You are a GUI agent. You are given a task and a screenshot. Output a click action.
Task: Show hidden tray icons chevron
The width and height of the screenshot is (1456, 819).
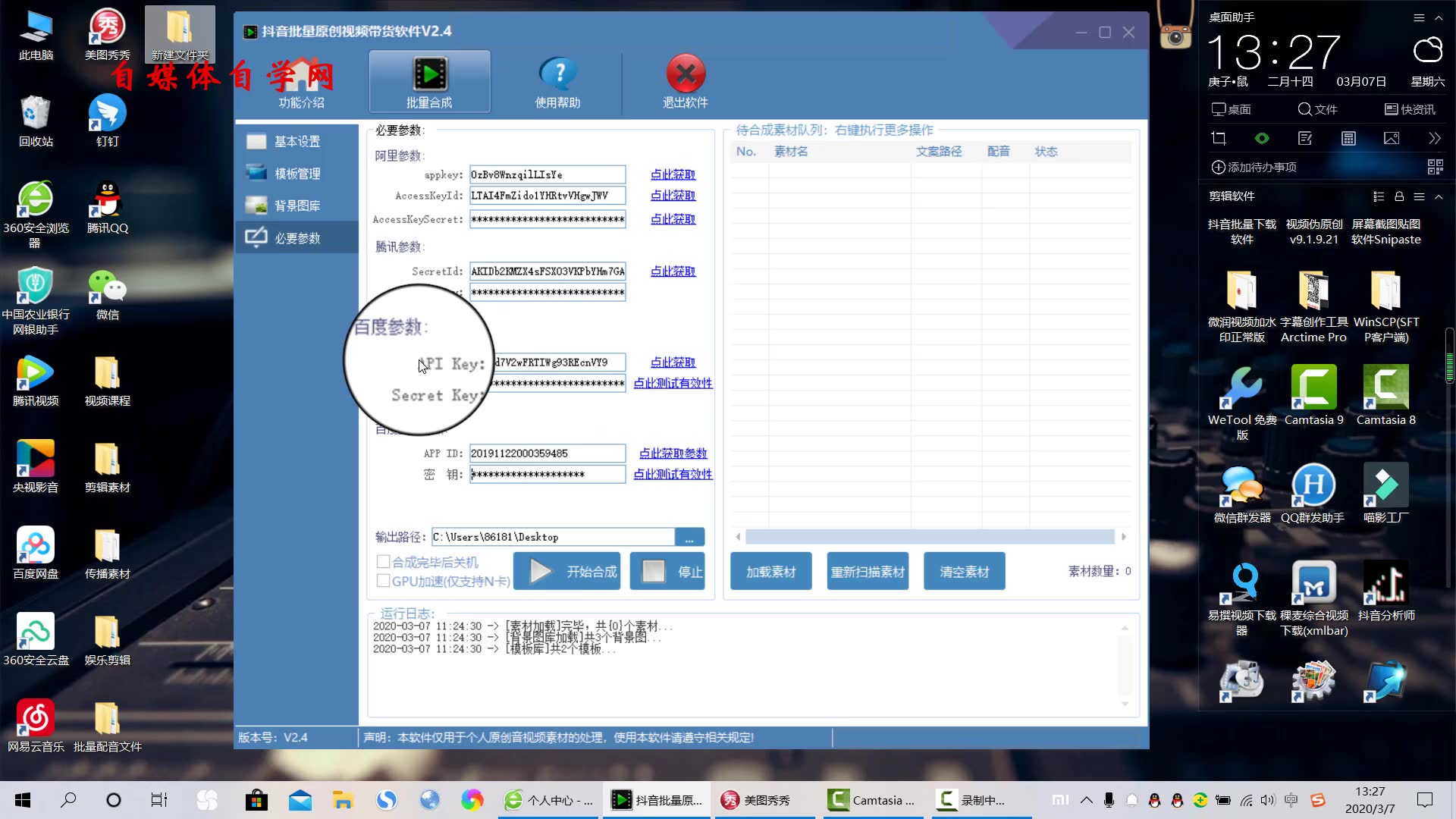(1087, 800)
